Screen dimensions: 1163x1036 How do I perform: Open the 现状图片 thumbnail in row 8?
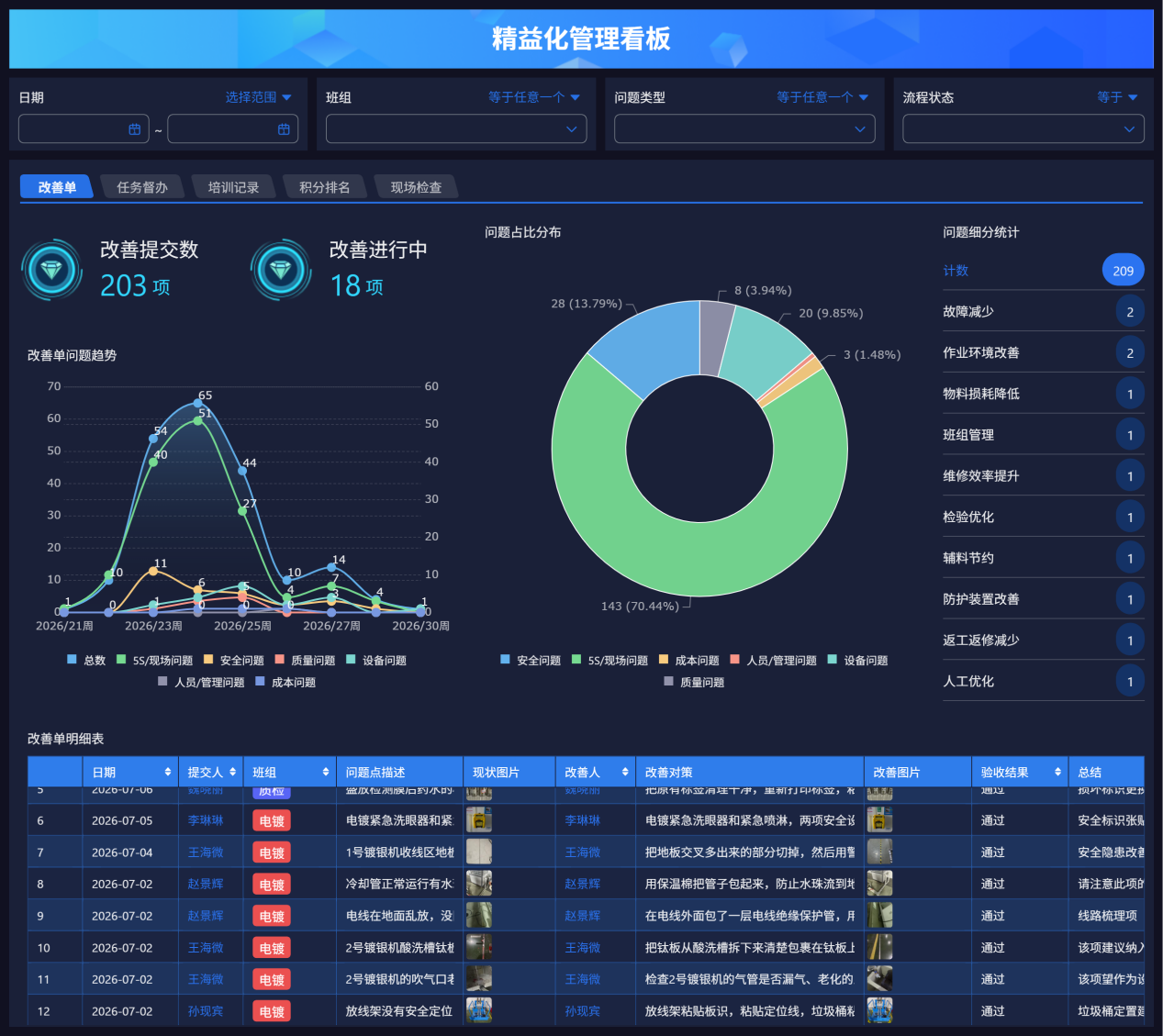point(479,884)
